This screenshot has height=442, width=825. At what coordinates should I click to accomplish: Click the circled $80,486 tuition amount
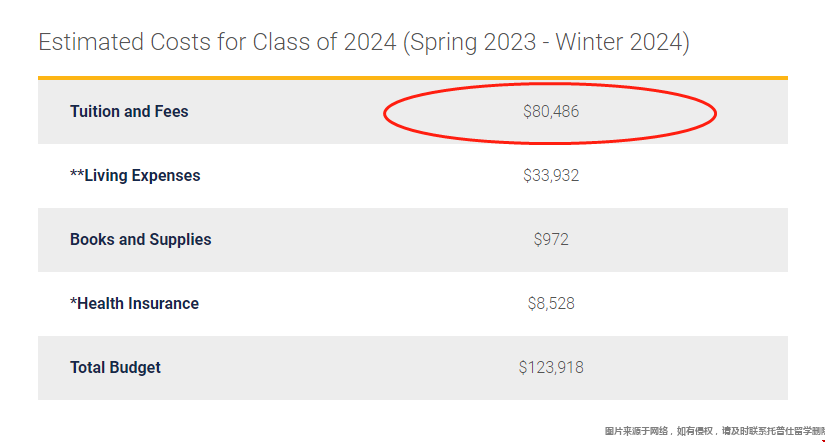point(551,112)
